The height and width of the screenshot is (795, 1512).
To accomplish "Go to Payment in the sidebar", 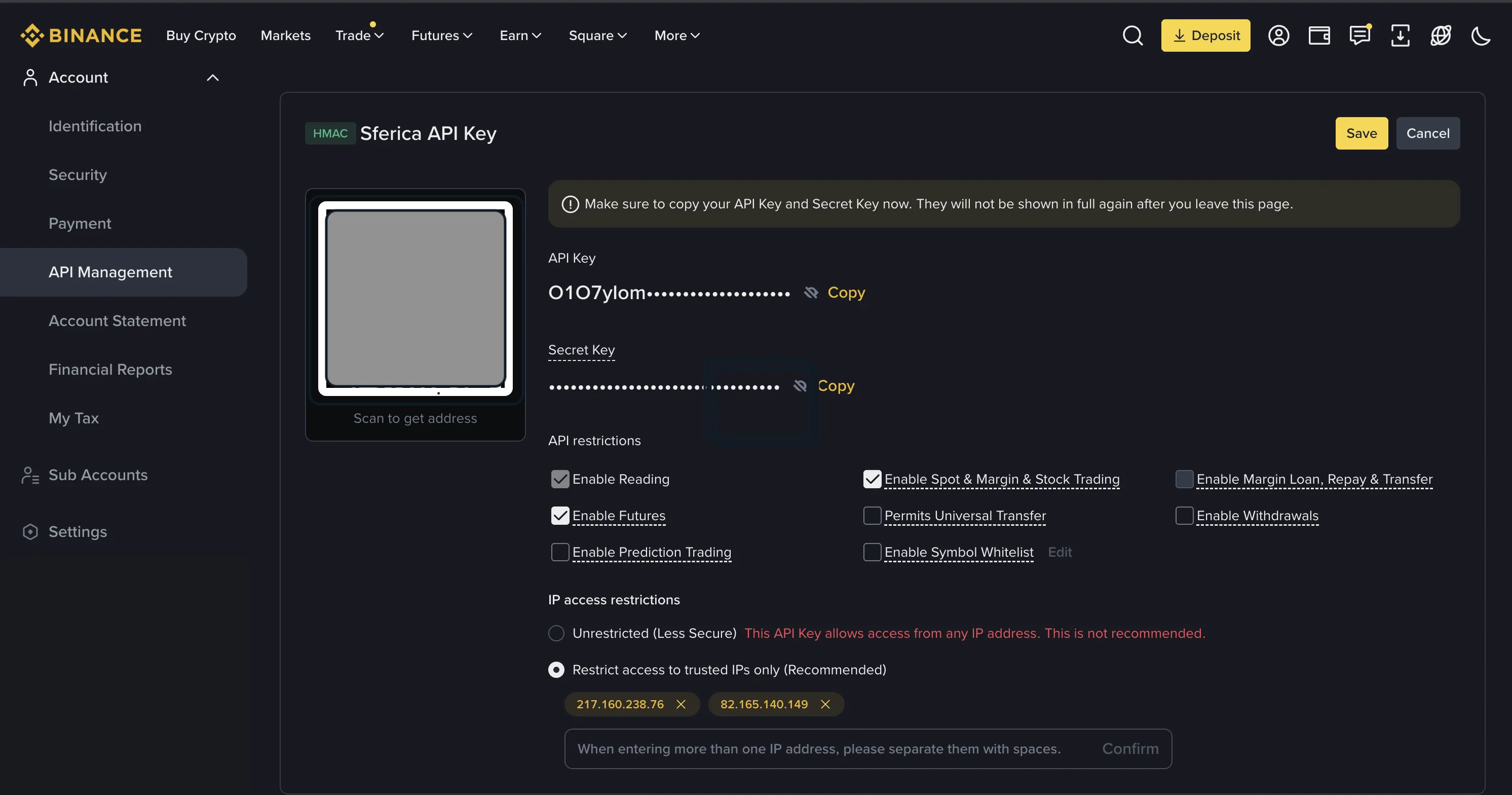I will click(x=79, y=224).
